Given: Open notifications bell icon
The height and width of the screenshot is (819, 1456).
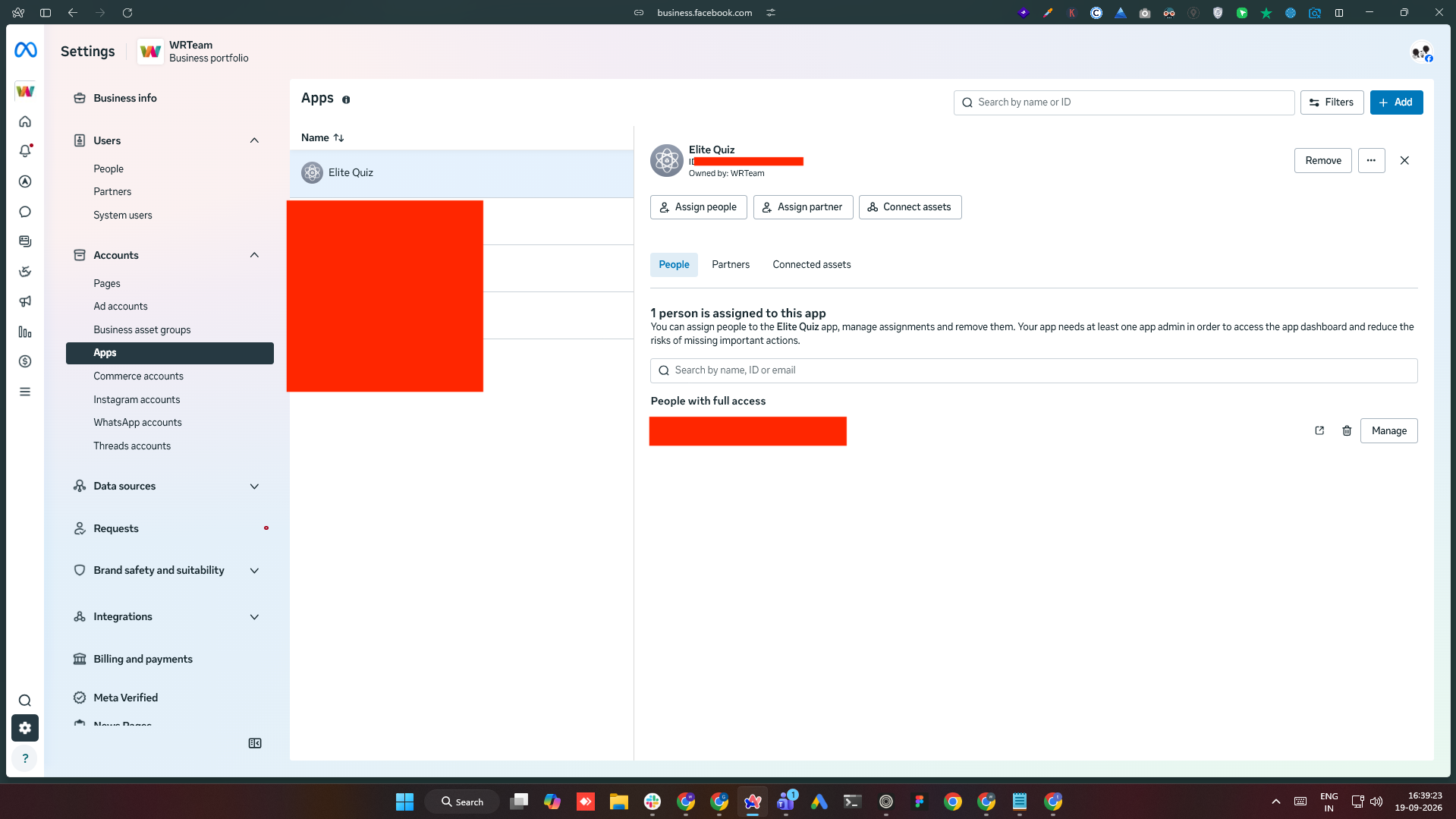Looking at the screenshot, I should 25,151.
